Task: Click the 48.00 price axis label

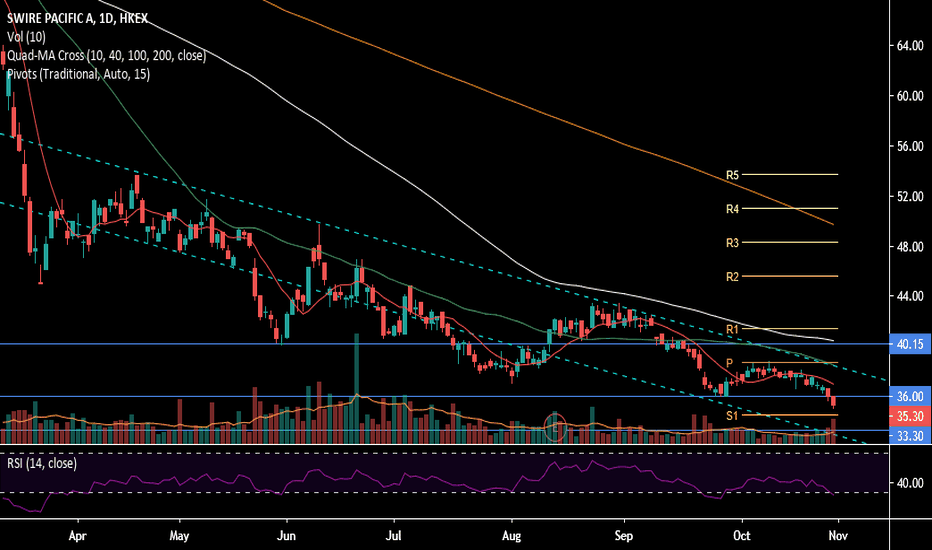Action: tap(910, 247)
